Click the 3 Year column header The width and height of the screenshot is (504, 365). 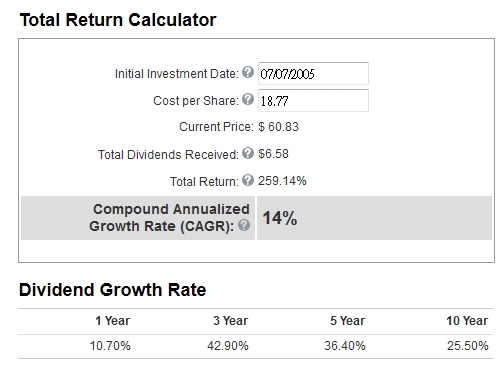pyautogui.click(x=231, y=321)
